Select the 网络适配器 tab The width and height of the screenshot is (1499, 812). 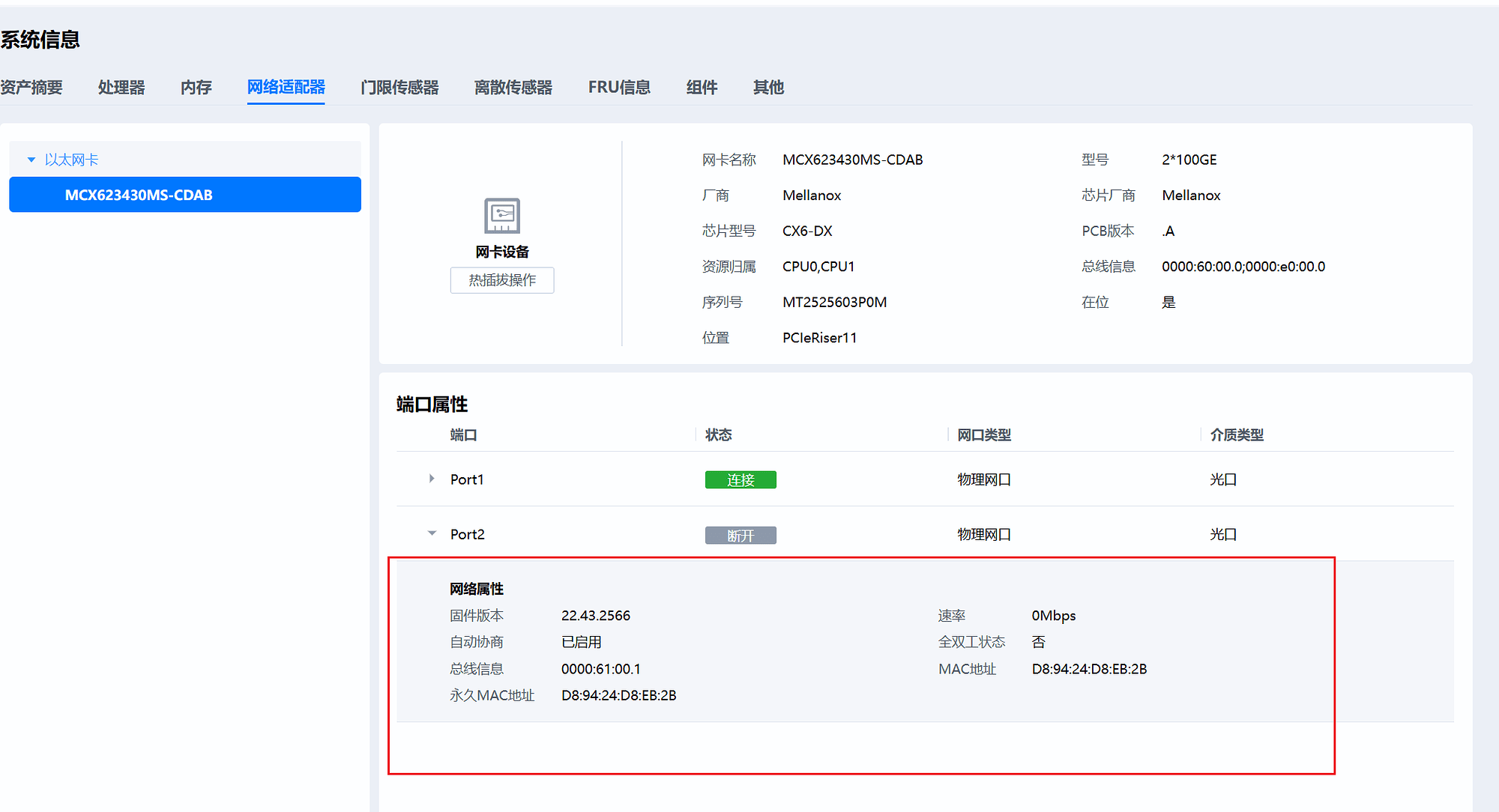286,88
